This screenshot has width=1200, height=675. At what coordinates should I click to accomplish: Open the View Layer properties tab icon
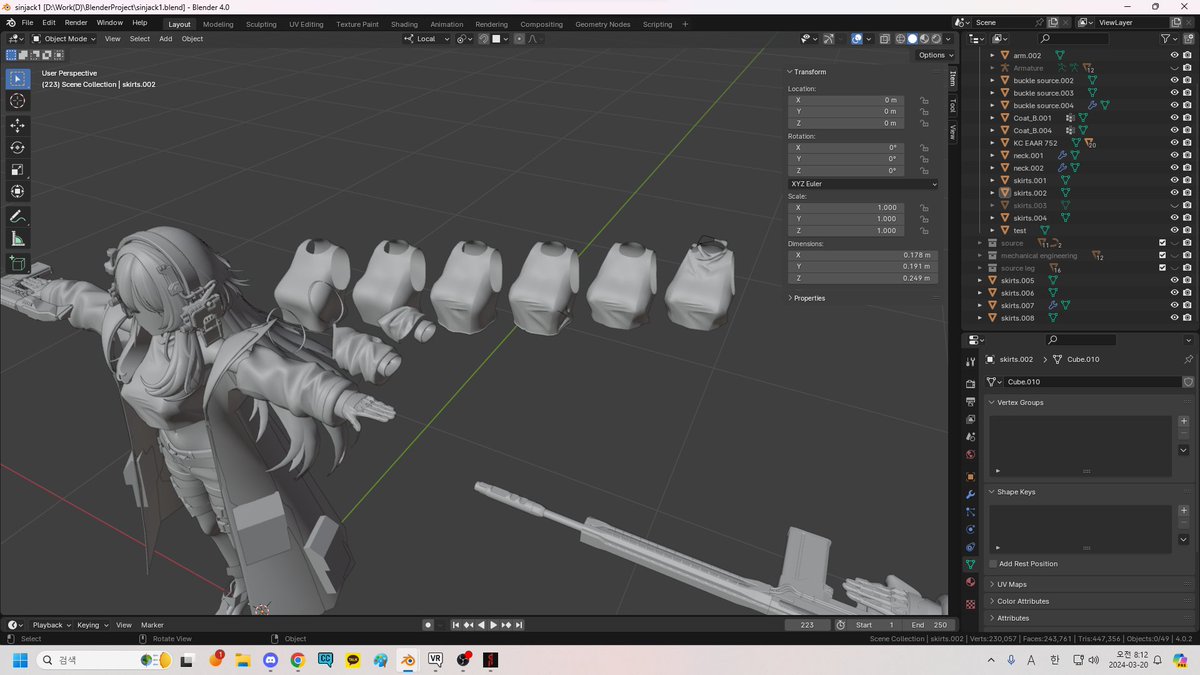pyautogui.click(x=970, y=419)
